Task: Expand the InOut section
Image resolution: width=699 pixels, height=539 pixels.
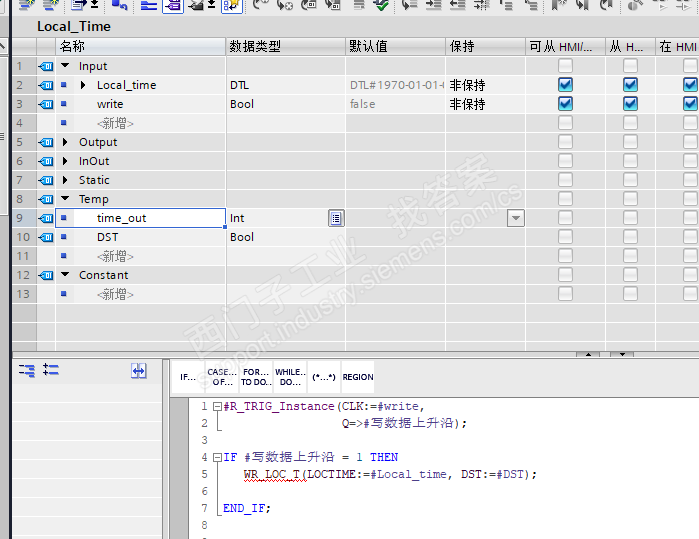Action: (x=65, y=161)
